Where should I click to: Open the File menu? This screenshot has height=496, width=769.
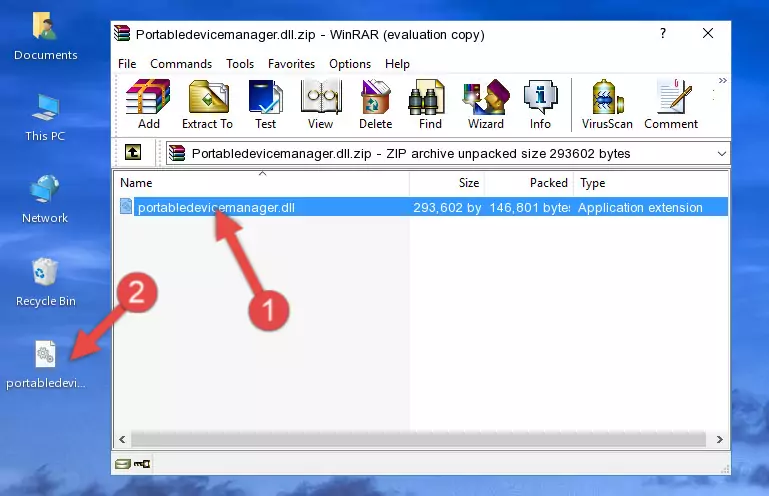(127, 64)
